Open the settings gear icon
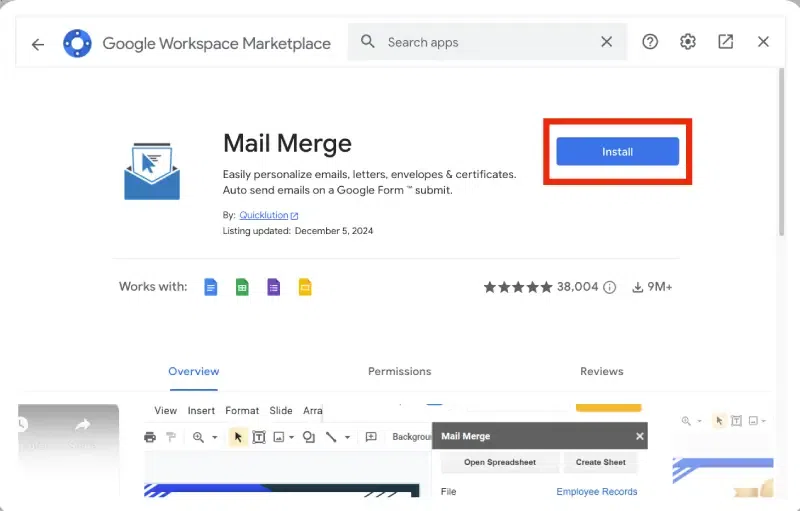 [x=688, y=41]
